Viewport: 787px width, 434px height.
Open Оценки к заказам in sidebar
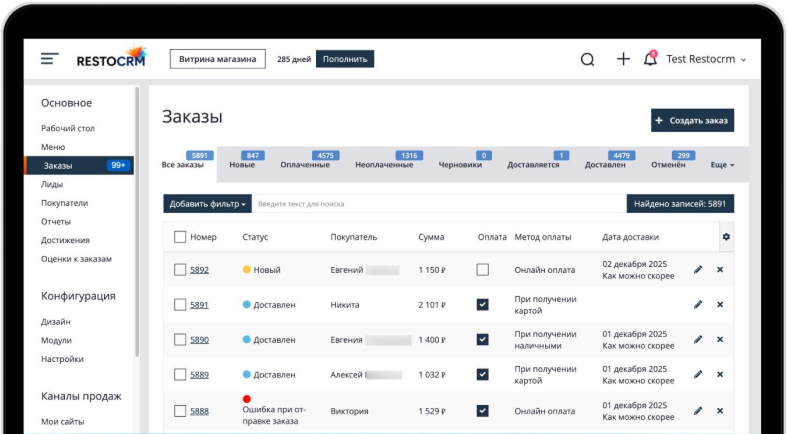pyautogui.click(x=76, y=259)
